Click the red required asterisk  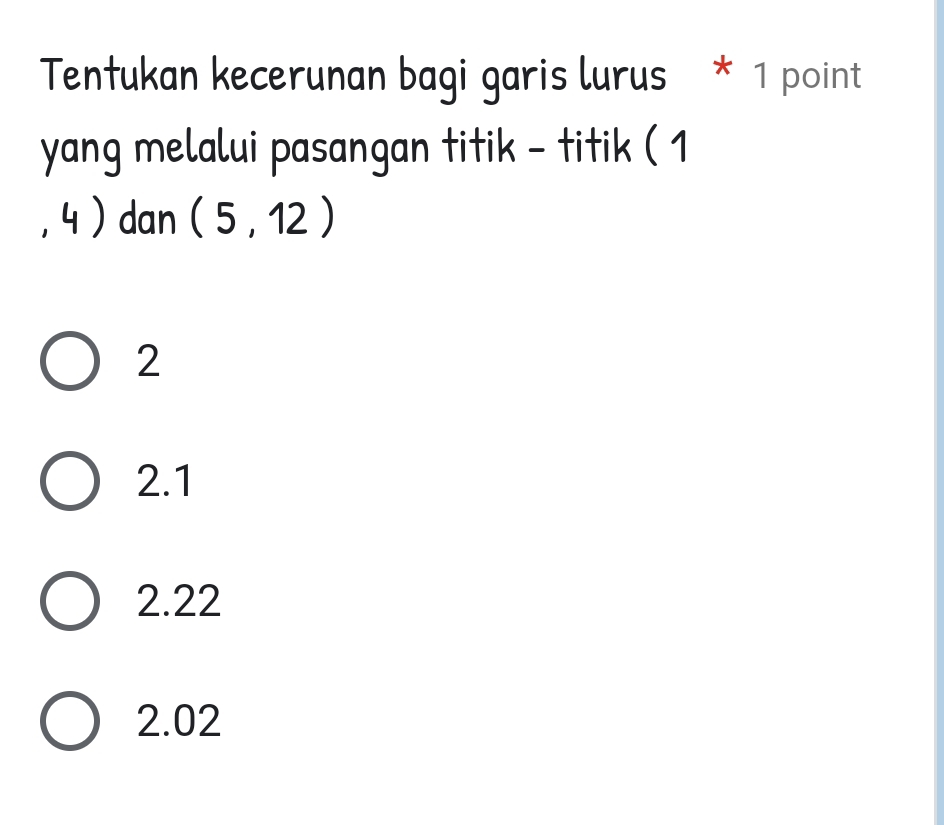(x=722, y=74)
